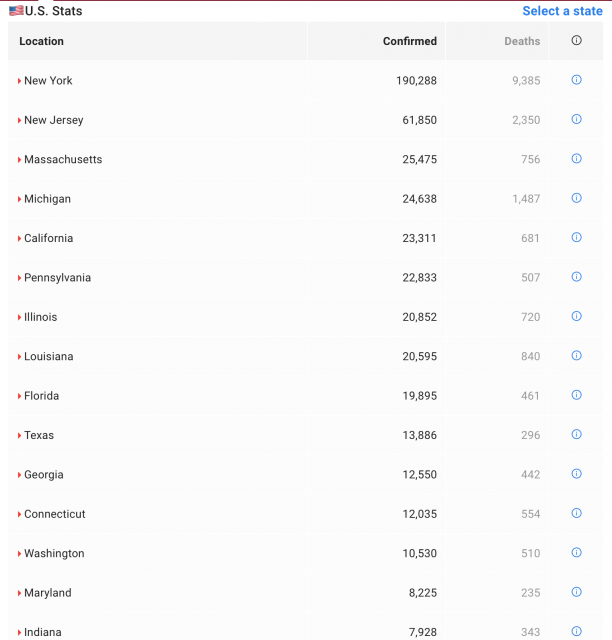This screenshot has height=640, width=612.
Task: Click Massachusetts row info icon
Action: pyautogui.click(x=576, y=159)
